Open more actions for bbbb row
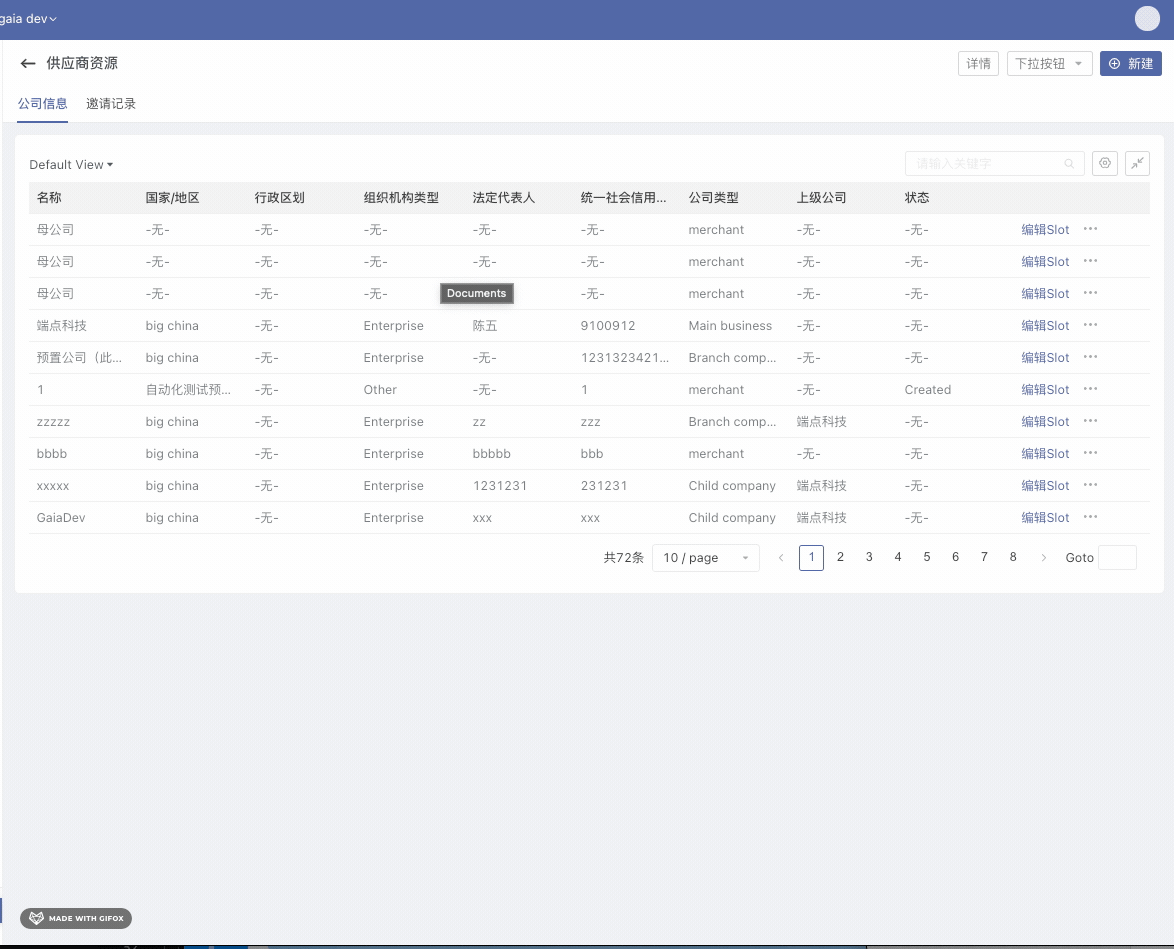The height and width of the screenshot is (949, 1174). point(1090,453)
